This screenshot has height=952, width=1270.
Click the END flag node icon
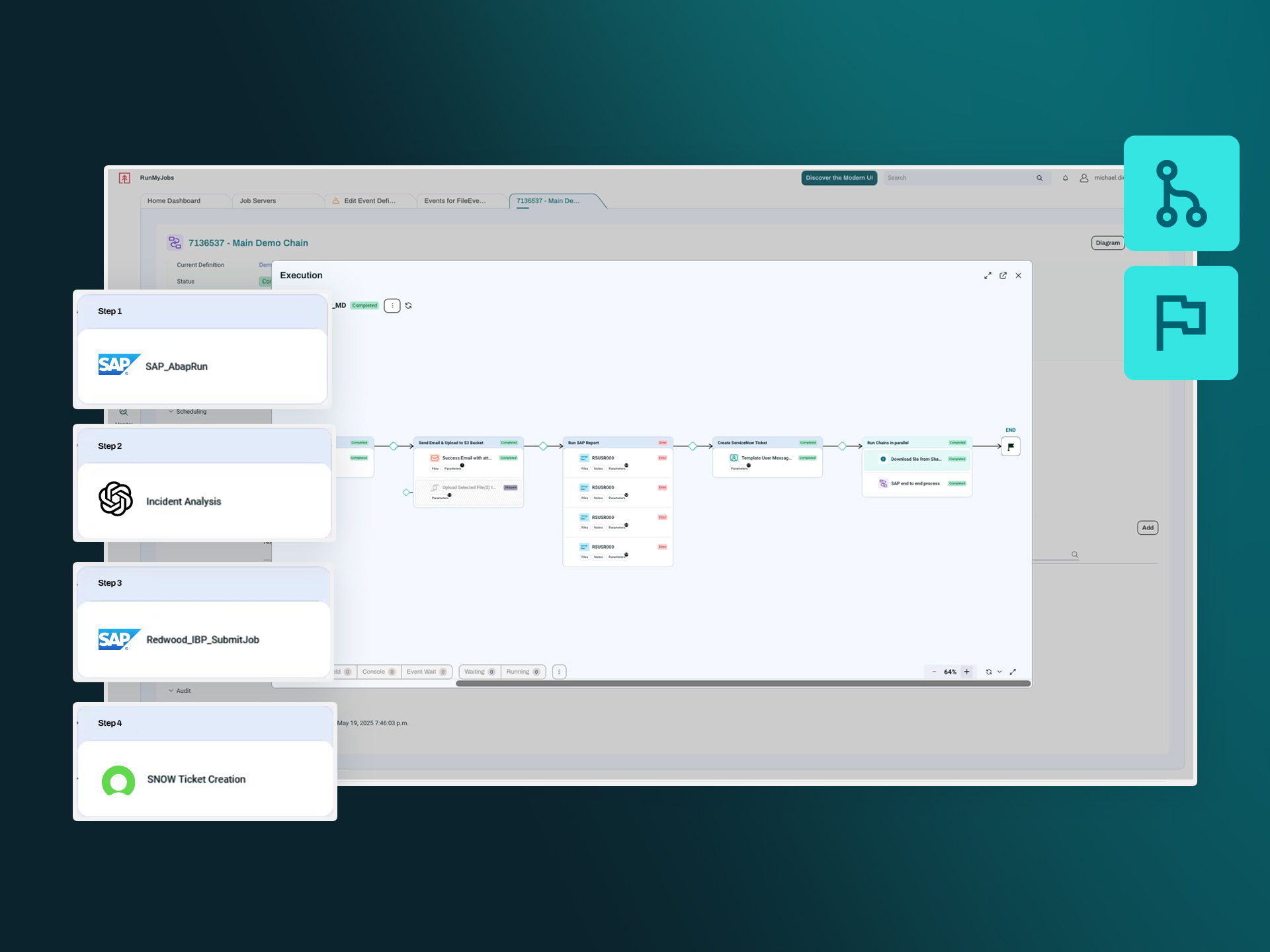(1010, 447)
